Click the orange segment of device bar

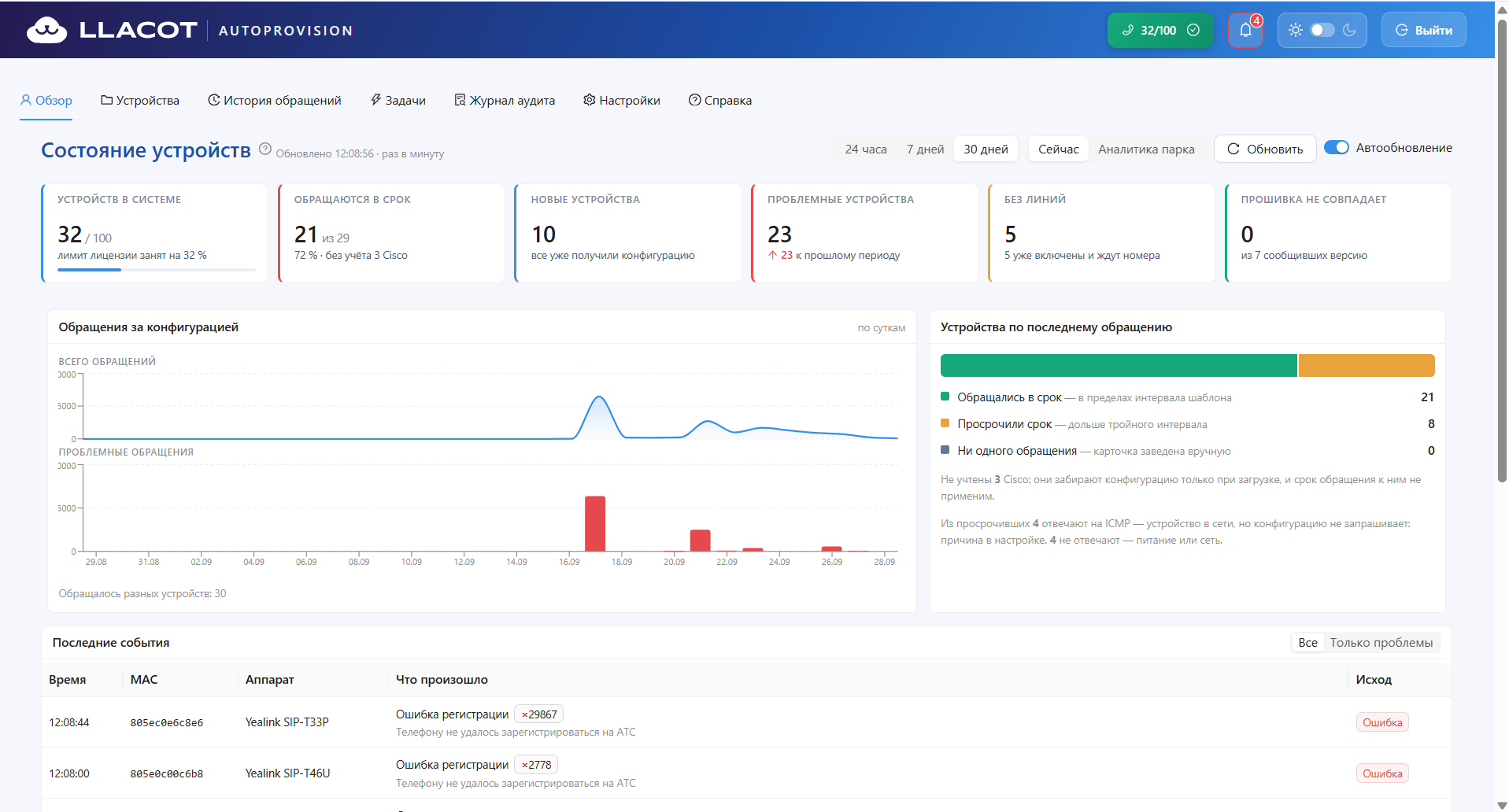point(1367,365)
